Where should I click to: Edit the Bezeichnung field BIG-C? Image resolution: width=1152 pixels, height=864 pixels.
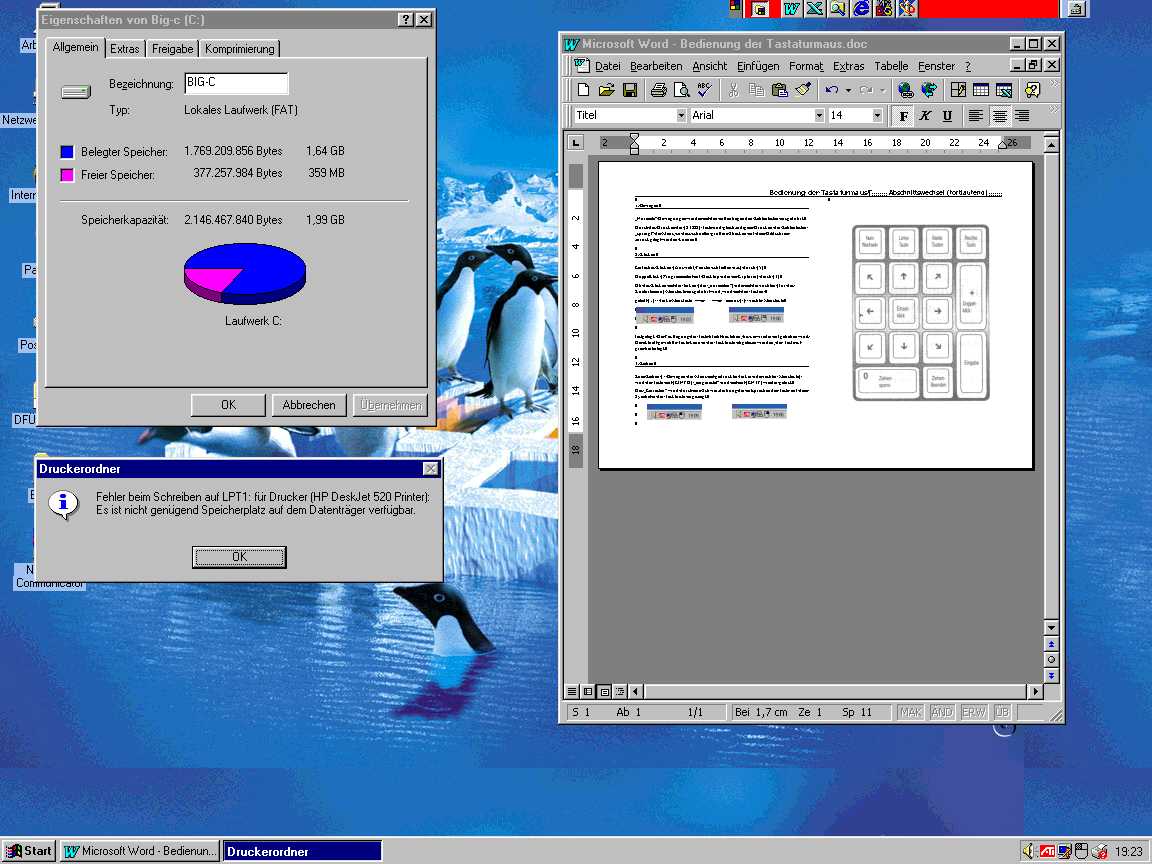236,83
